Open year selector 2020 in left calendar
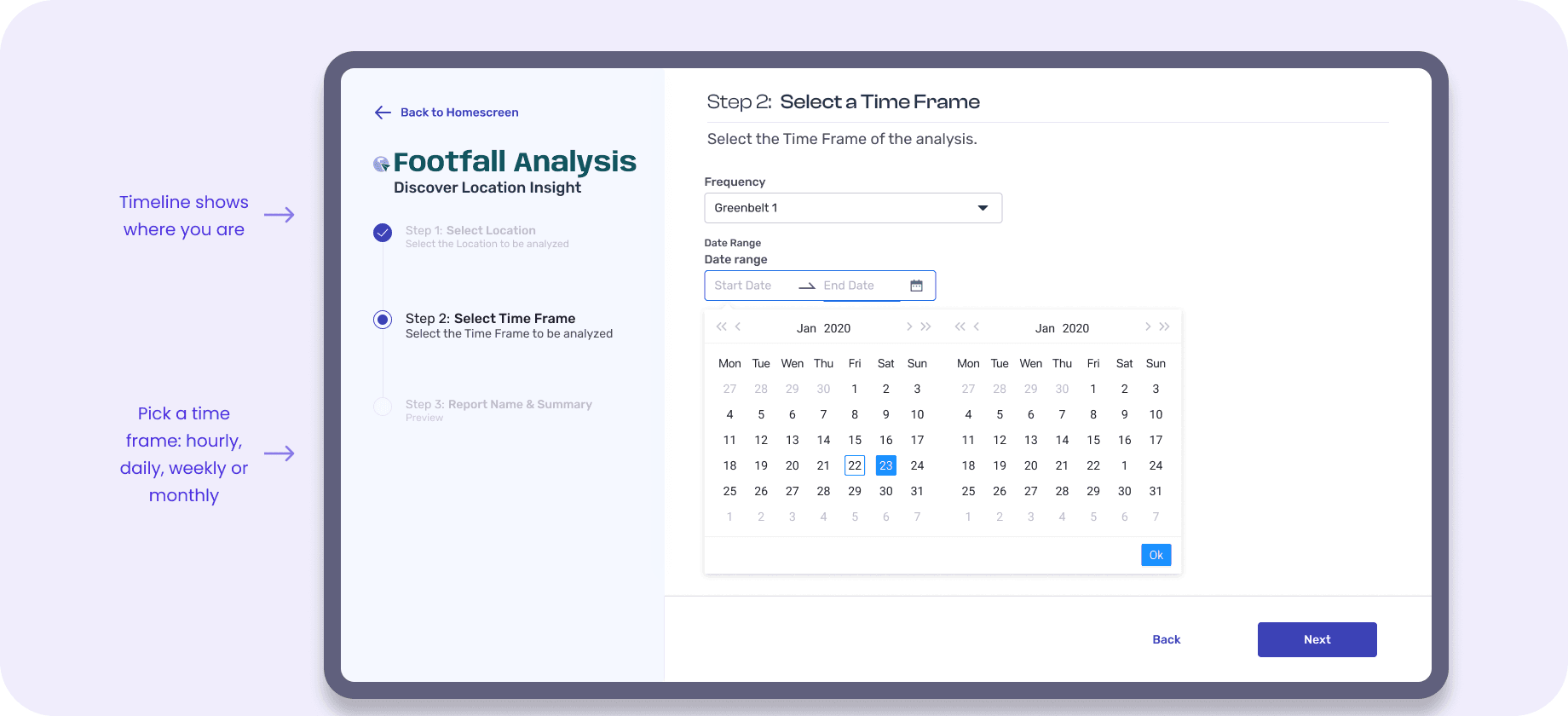Screen dimensions: 1568x716 pyautogui.click(x=837, y=328)
